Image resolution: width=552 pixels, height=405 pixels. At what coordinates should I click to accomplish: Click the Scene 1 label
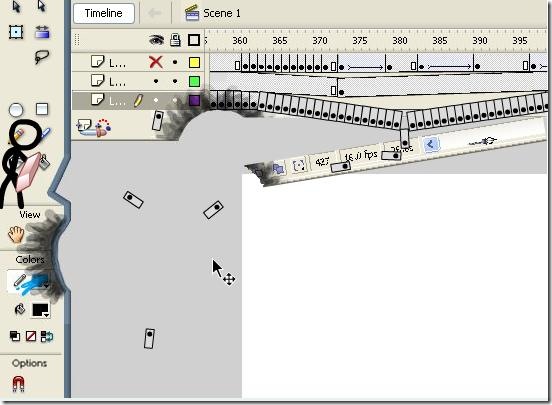pos(222,13)
